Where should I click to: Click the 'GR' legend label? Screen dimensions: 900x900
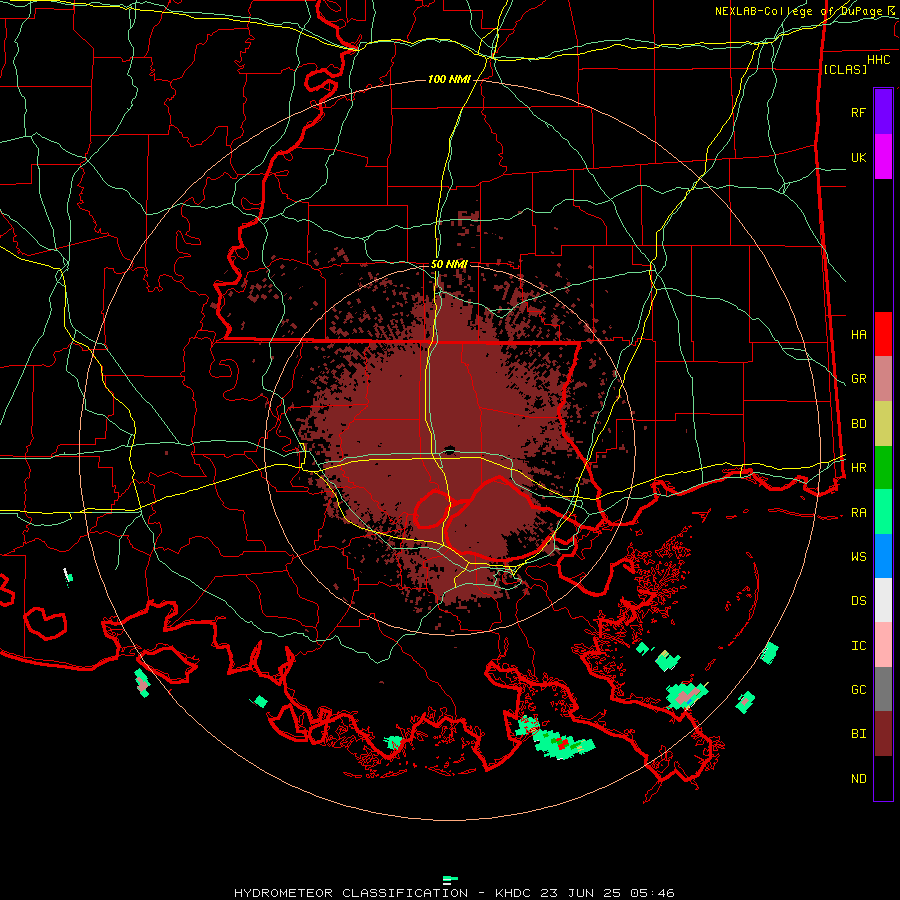click(858, 379)
